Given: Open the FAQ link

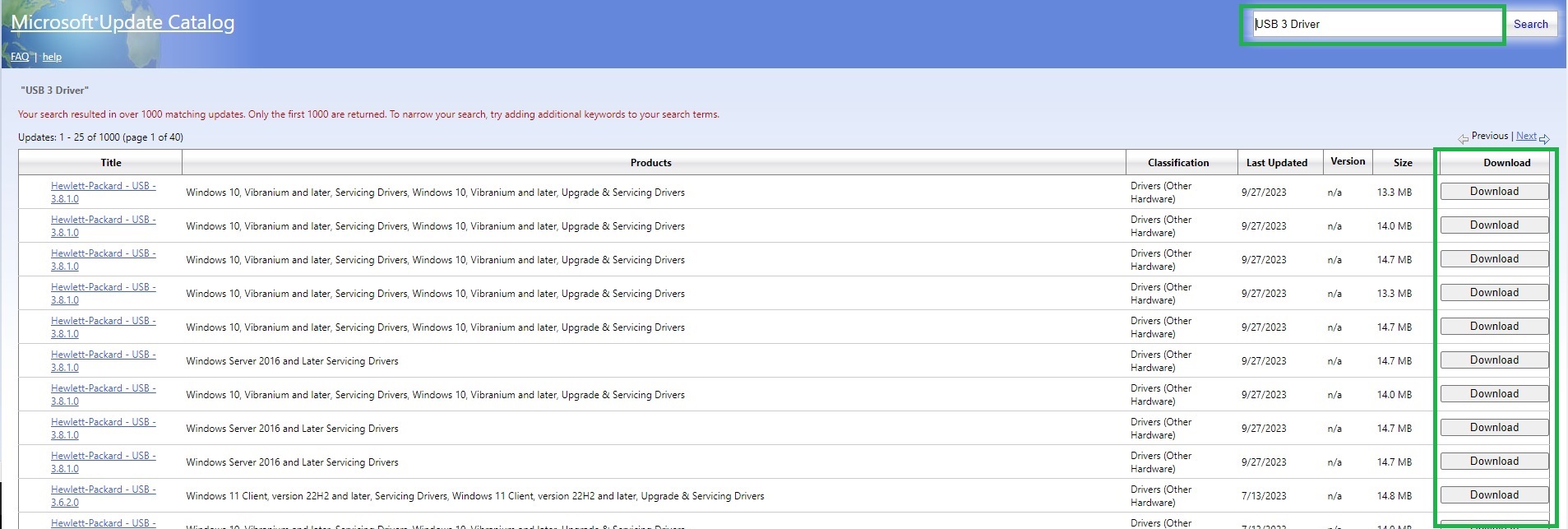Looking at the screenshot, I should point(20,57).
